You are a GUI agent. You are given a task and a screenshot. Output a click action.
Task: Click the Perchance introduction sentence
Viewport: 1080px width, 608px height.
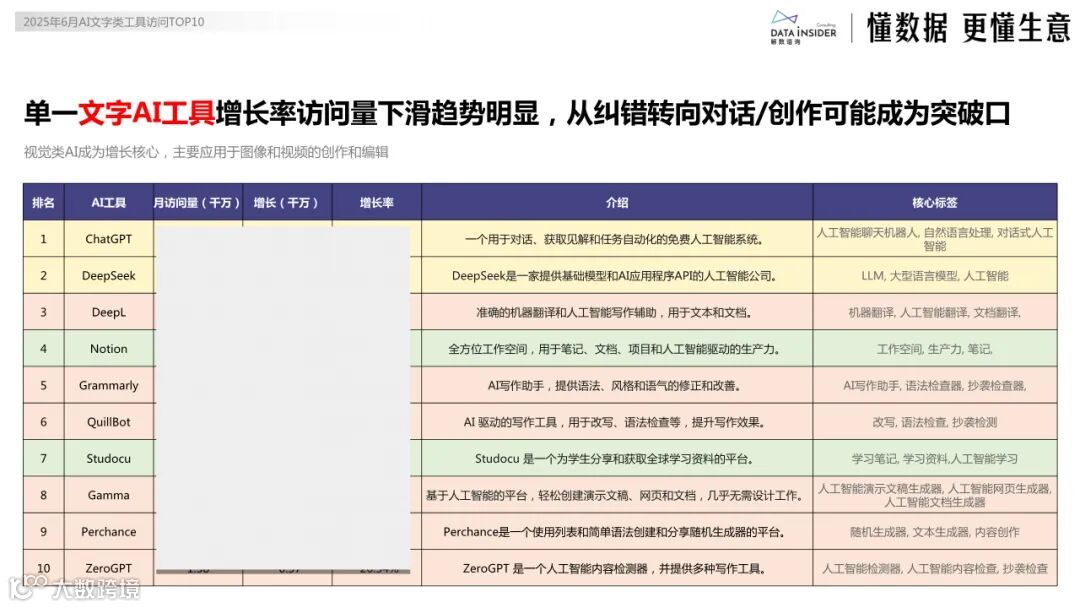tap(614, 532)
